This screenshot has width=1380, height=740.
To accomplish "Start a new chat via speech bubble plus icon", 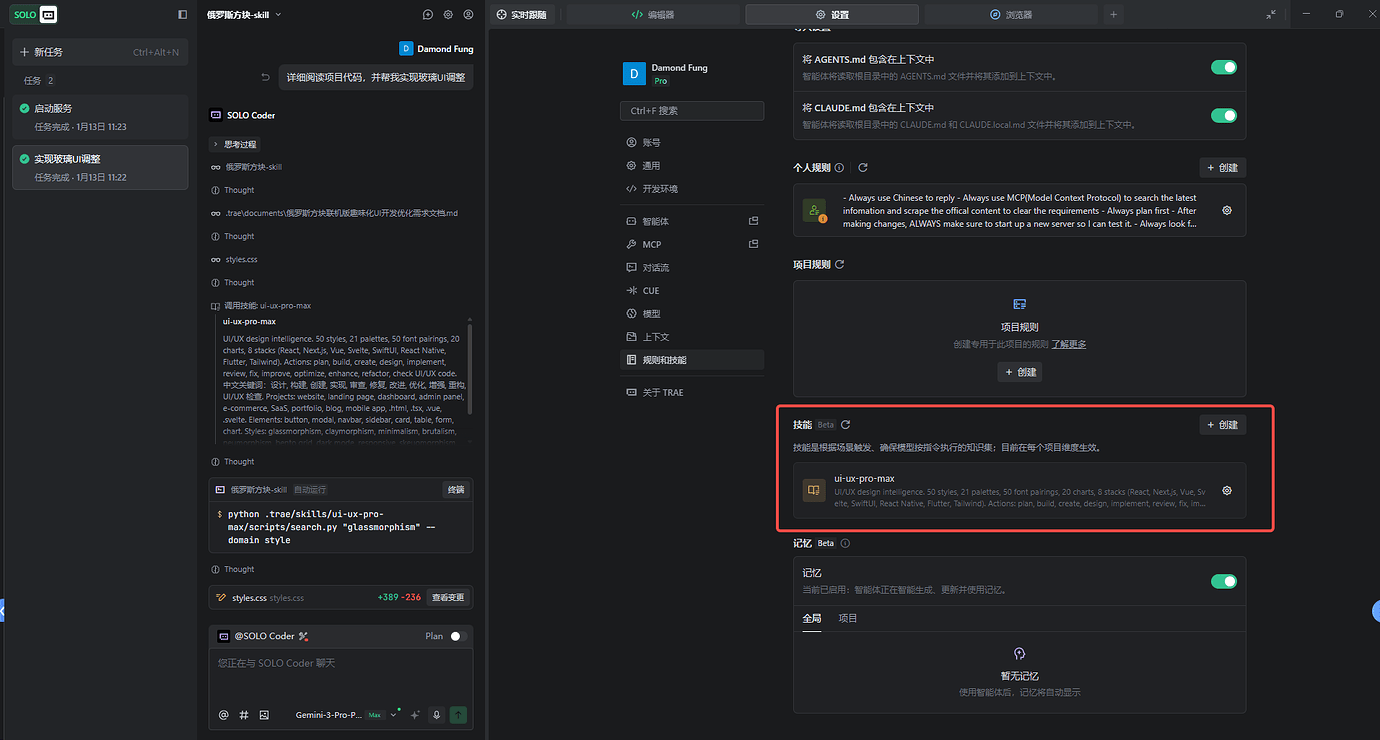I will click(428, 15).
